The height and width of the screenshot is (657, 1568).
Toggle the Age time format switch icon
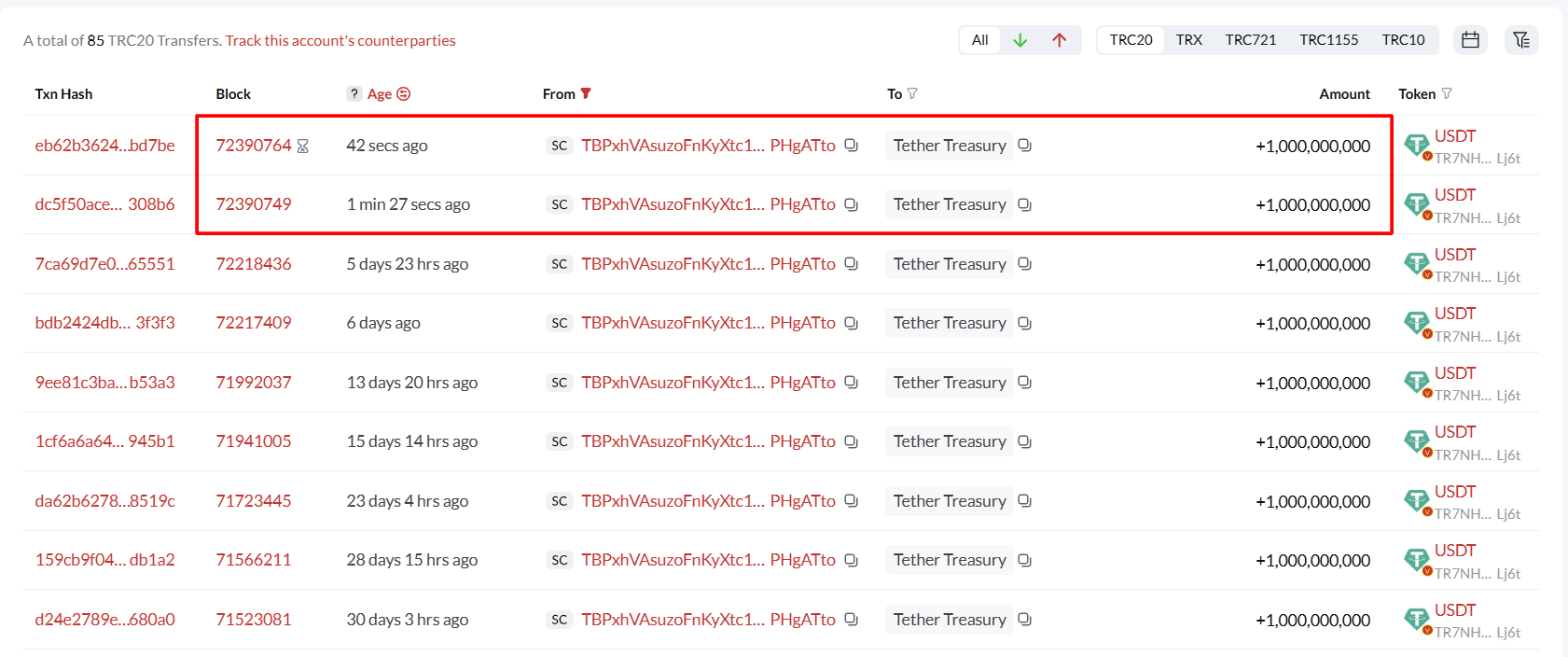click(x=404, y=94)
